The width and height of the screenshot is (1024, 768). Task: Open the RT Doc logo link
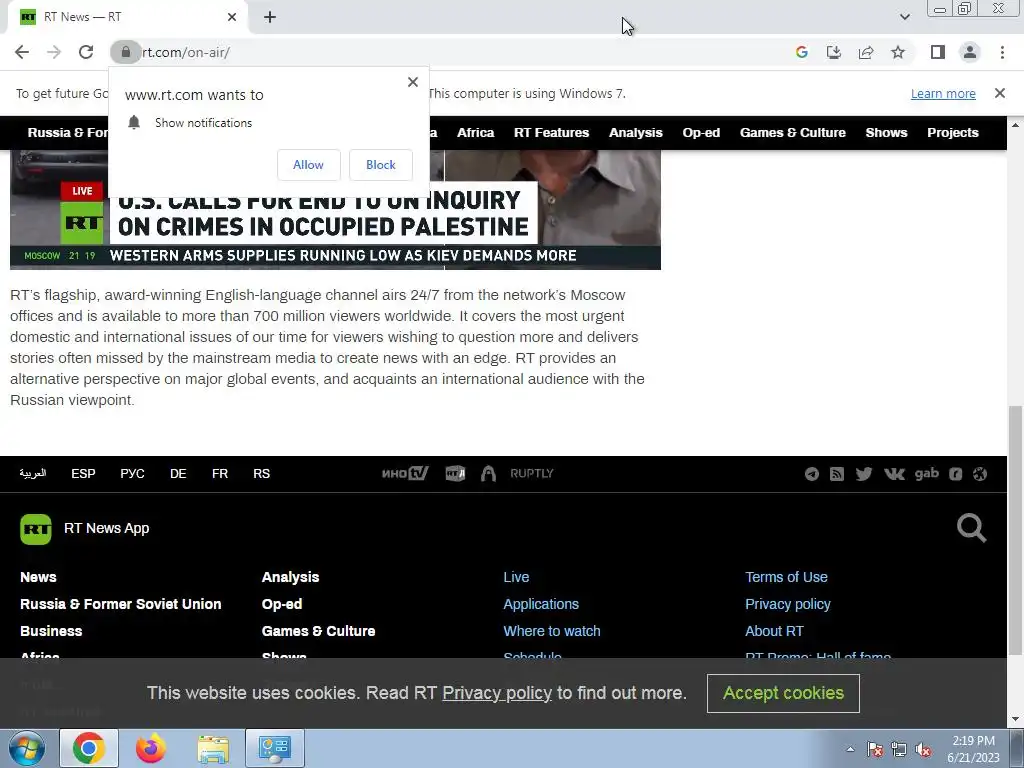[455, 473]
